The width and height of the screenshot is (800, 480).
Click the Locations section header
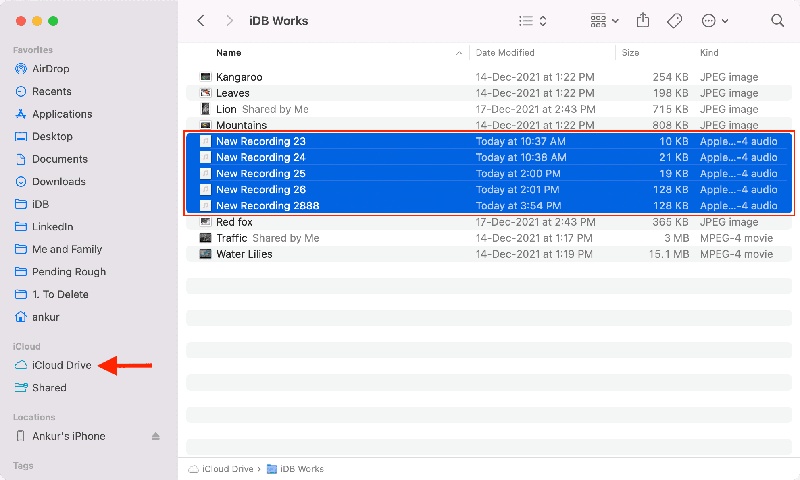pos(34,417)
